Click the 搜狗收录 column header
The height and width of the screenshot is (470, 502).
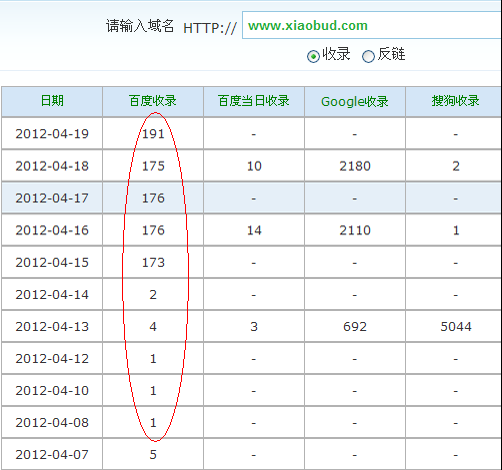click(x=455, y=101)
